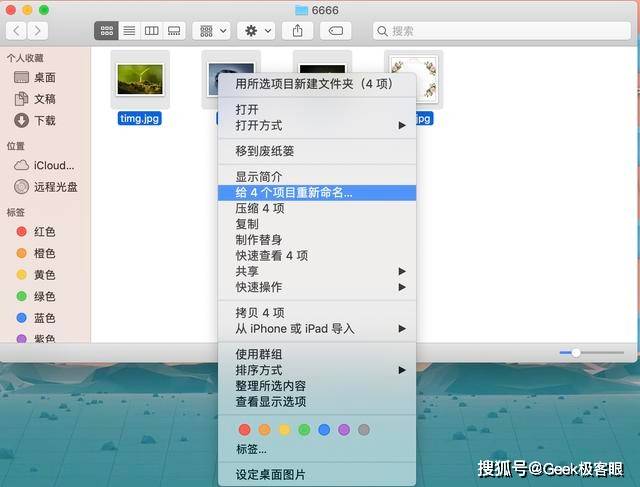Open 桌面 in the sidebar
Image resolution: width=640 pixels, height=487 pixels.
point(45,78)
